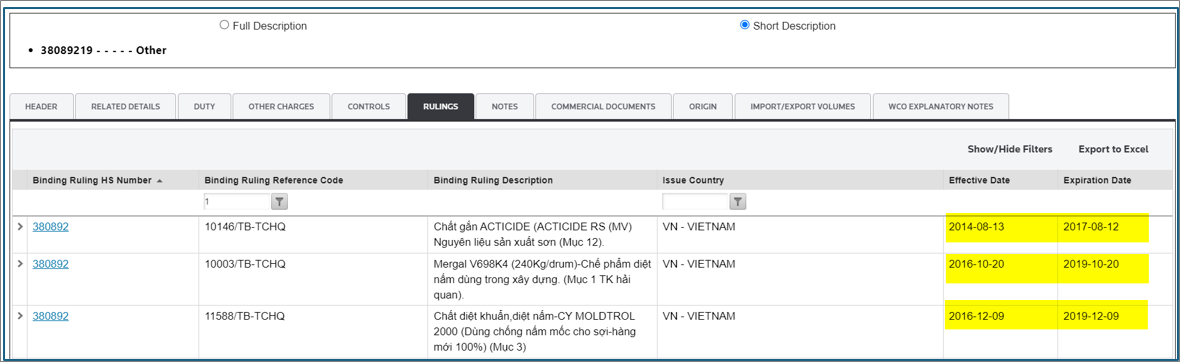The image size is (1180, 362).
Task: Click effective date 2016-10-20
Action: pyautogui.click(x=977, y=264)
